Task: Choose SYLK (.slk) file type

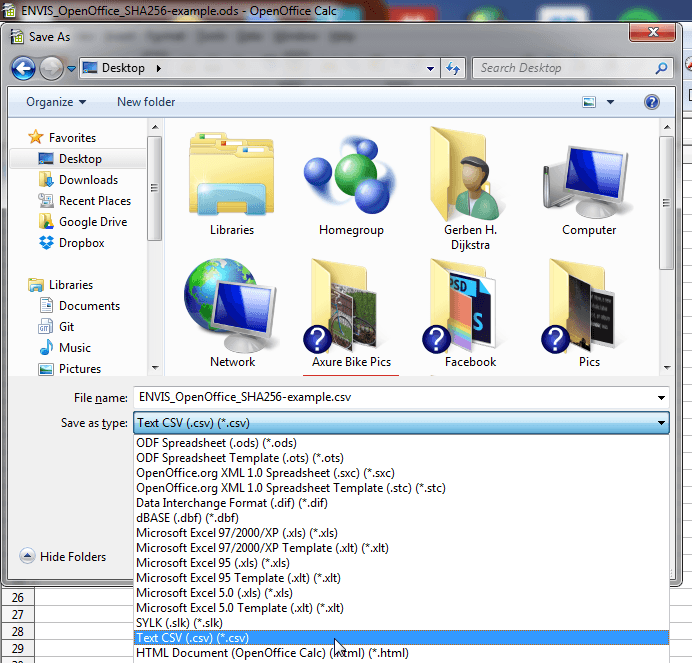Action: pyautogui.click(x=401, y=623)
